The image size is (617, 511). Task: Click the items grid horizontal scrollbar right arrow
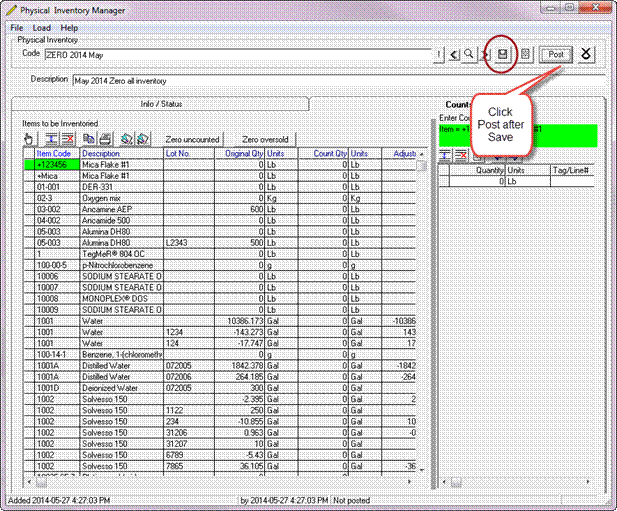[409, 481]
